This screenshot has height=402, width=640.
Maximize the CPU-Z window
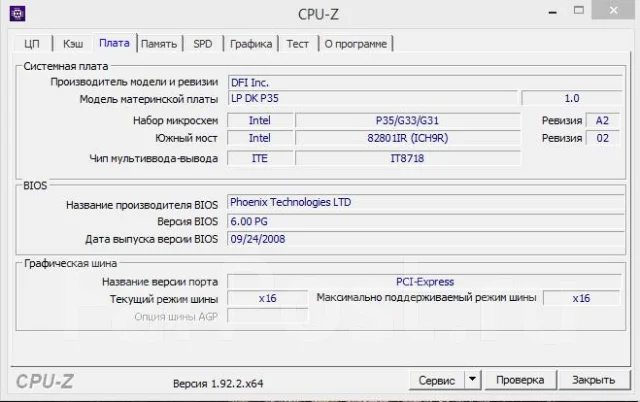click(x=579, y=10)
